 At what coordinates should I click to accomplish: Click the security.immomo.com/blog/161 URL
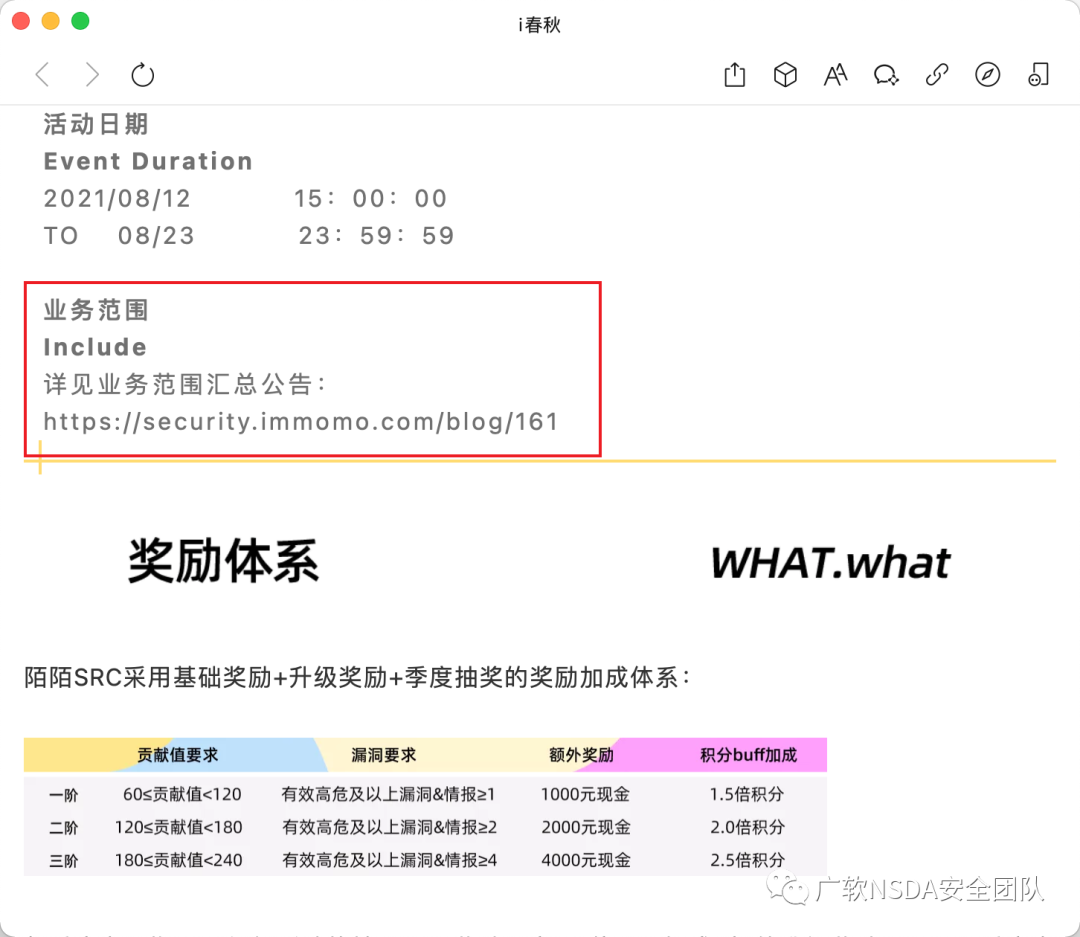click(x=301, y=421)
